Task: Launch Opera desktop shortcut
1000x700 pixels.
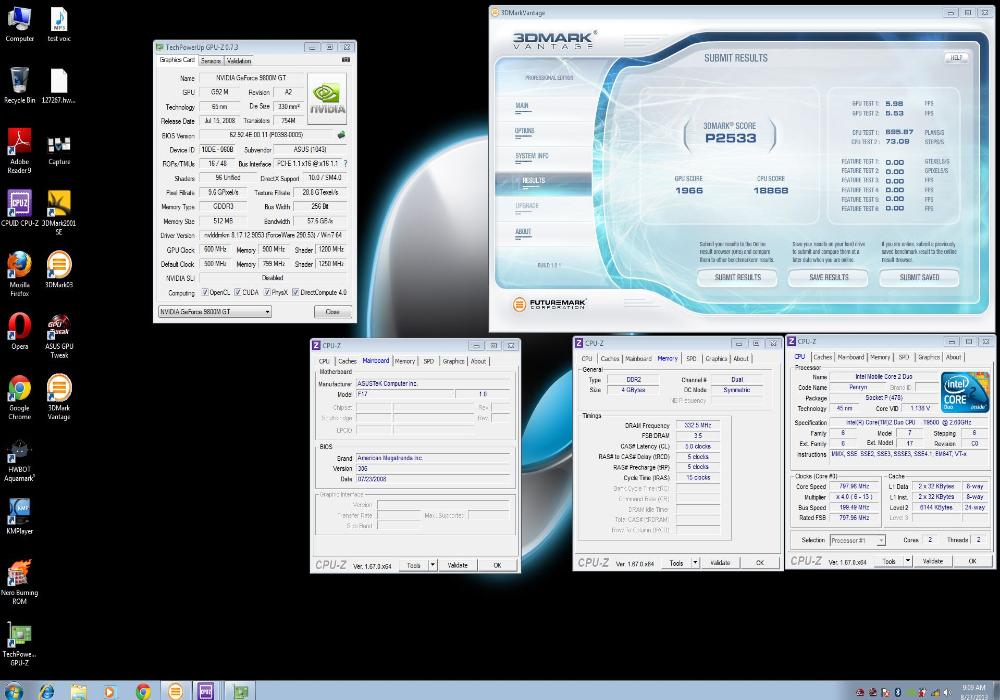Action: (19, 331)
